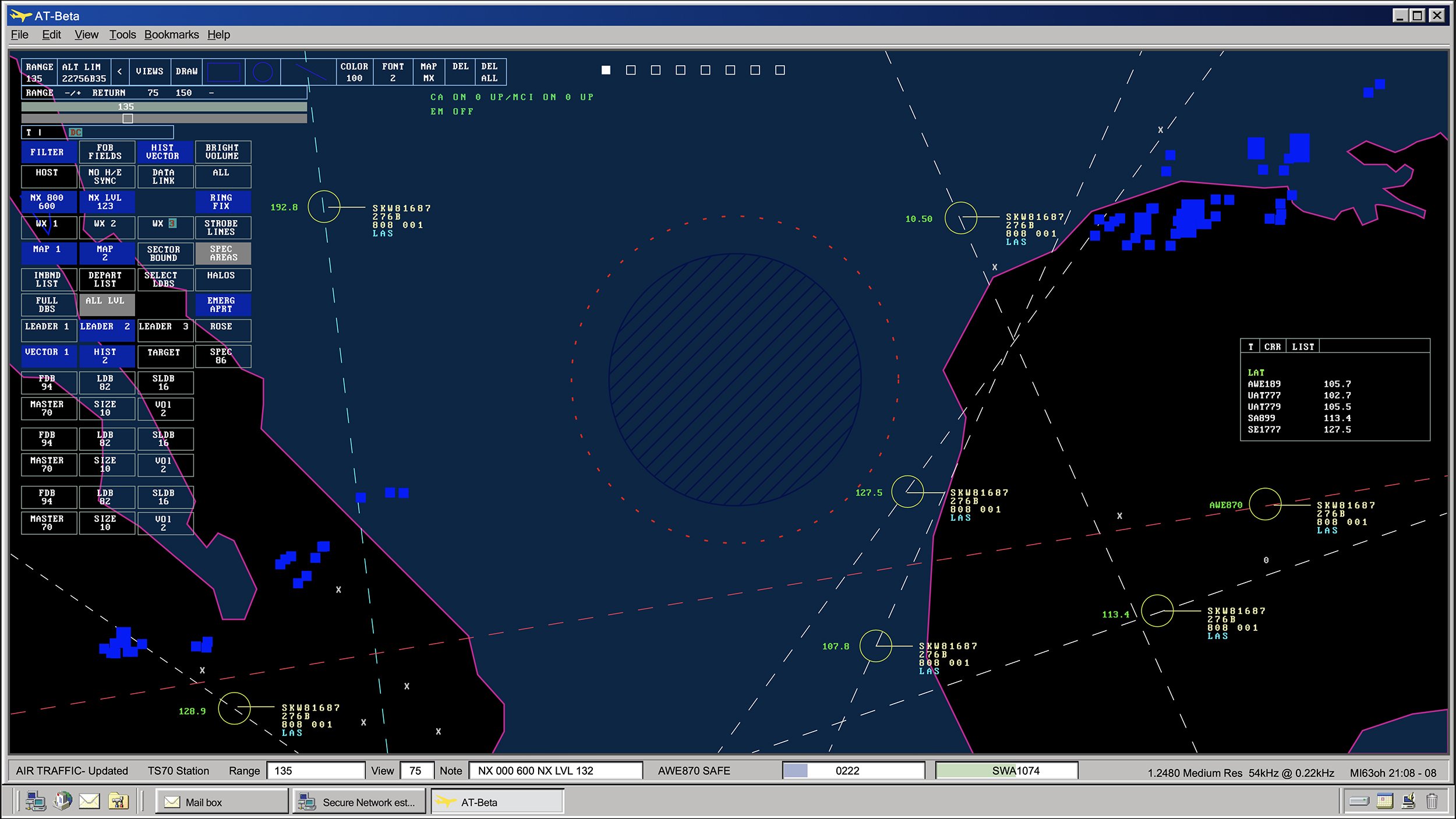Open the VIEWS selector
This screenshot has height=819, width=1456.
point(149,71)
